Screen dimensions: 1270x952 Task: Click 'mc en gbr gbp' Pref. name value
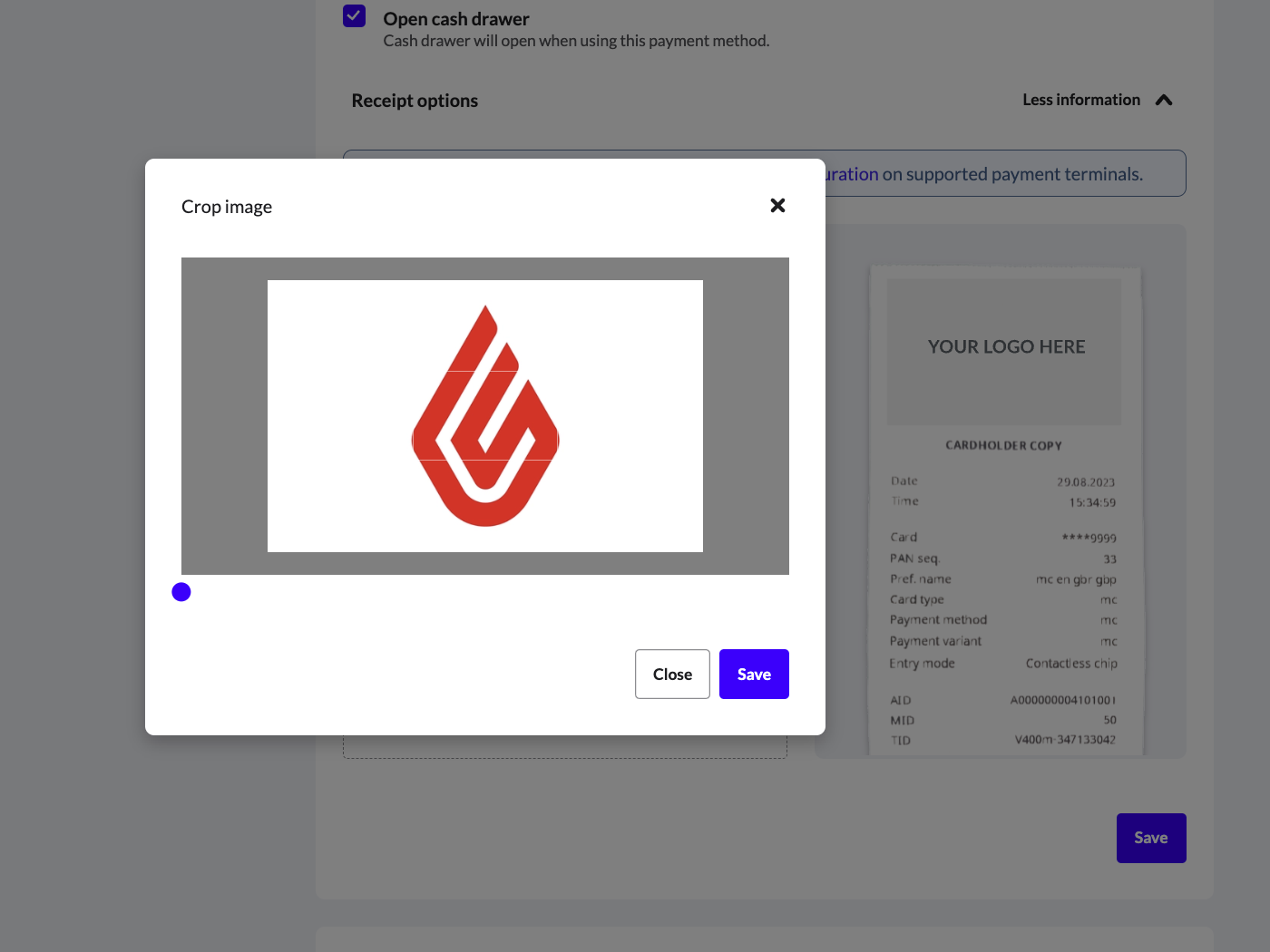coord(1076,579)
